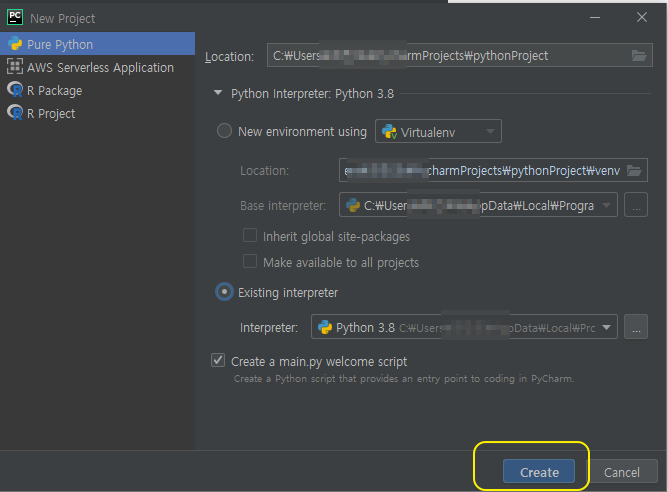Click the 'Python Interpreter: Python 3.8' heading
This screenshot has height=492, width=668.
312,94
